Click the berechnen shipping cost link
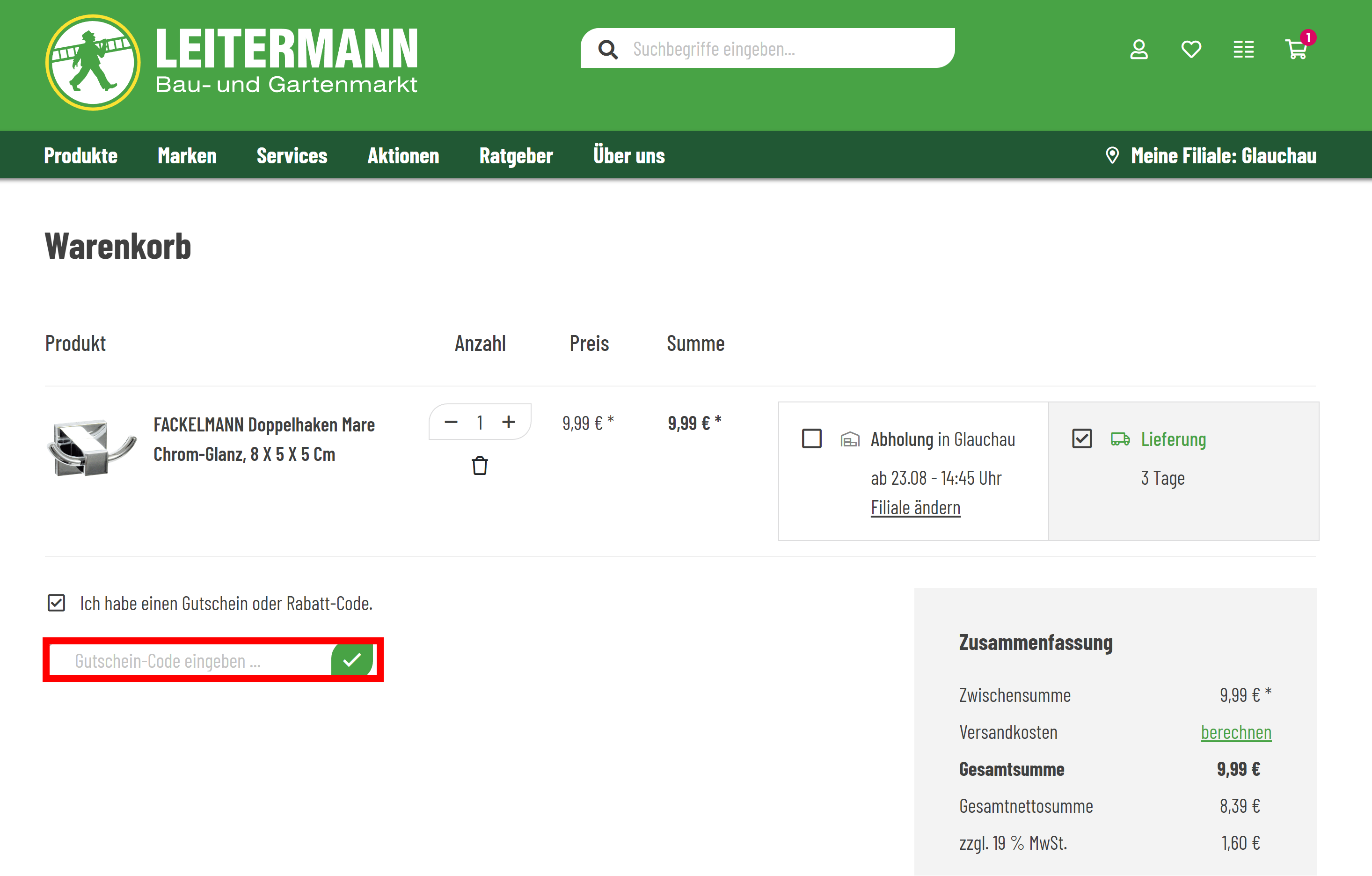 (1235, 732)
